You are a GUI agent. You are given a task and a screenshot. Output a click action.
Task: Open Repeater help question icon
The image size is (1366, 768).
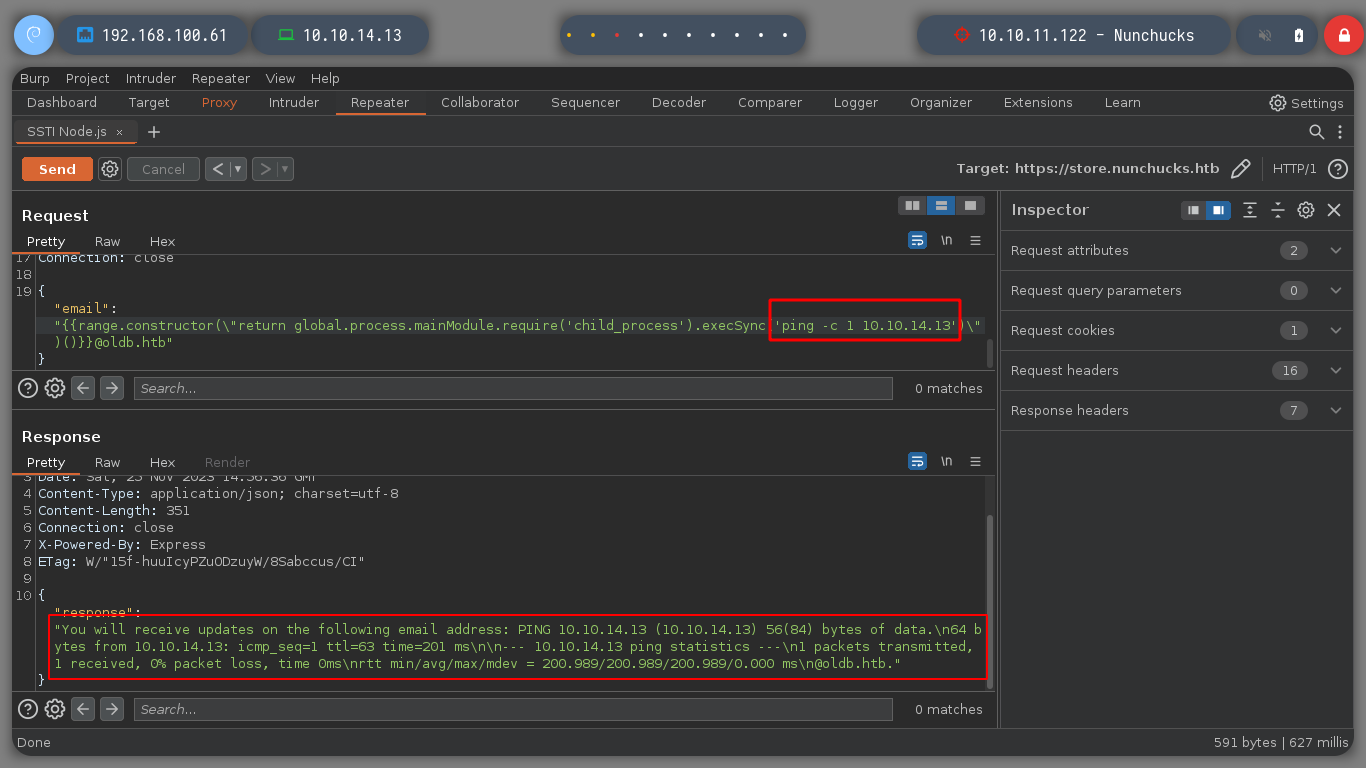pos(1338,169)
